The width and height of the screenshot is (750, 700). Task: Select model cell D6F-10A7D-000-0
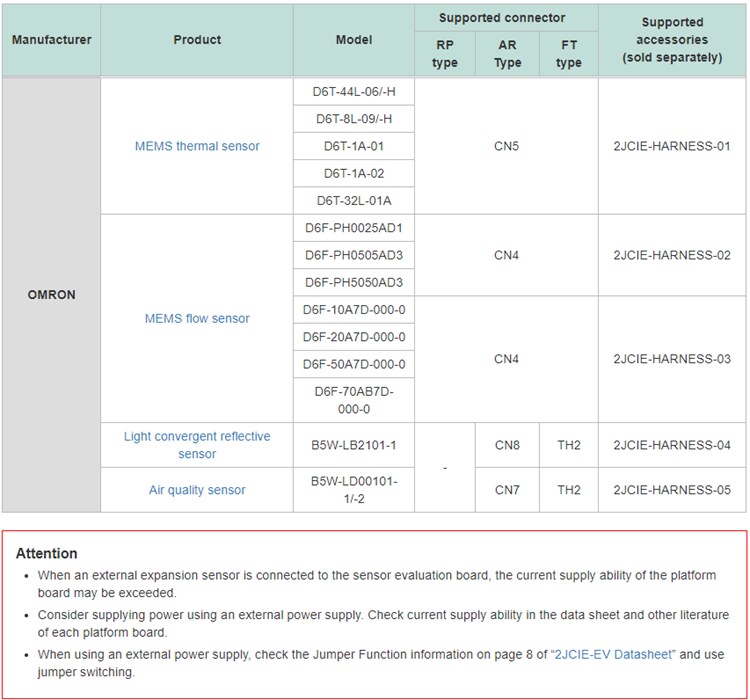click(x=354, y=310)
